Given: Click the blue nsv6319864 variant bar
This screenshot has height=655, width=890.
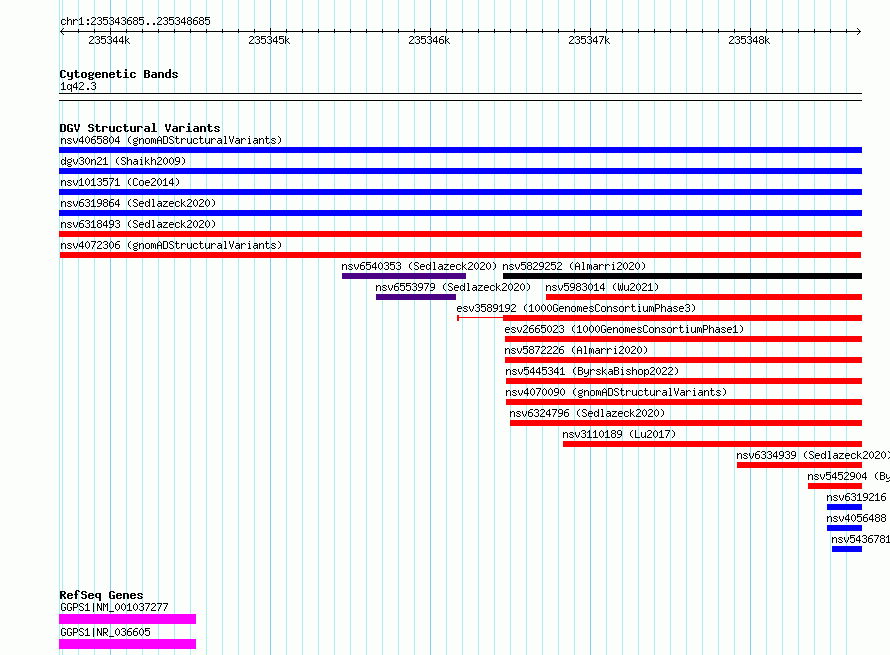Looking at the screenshot, I should 460,213.
